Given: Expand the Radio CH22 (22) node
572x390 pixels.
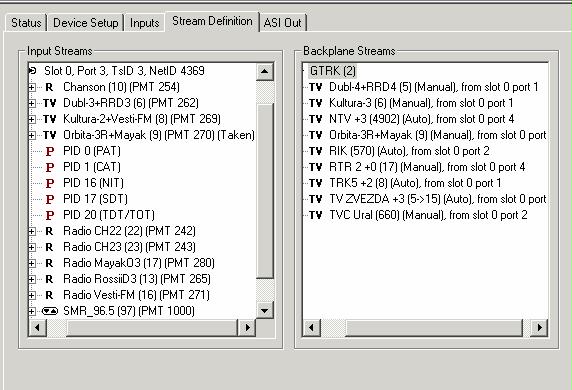Looking at the screenshot, I should 32,231.
